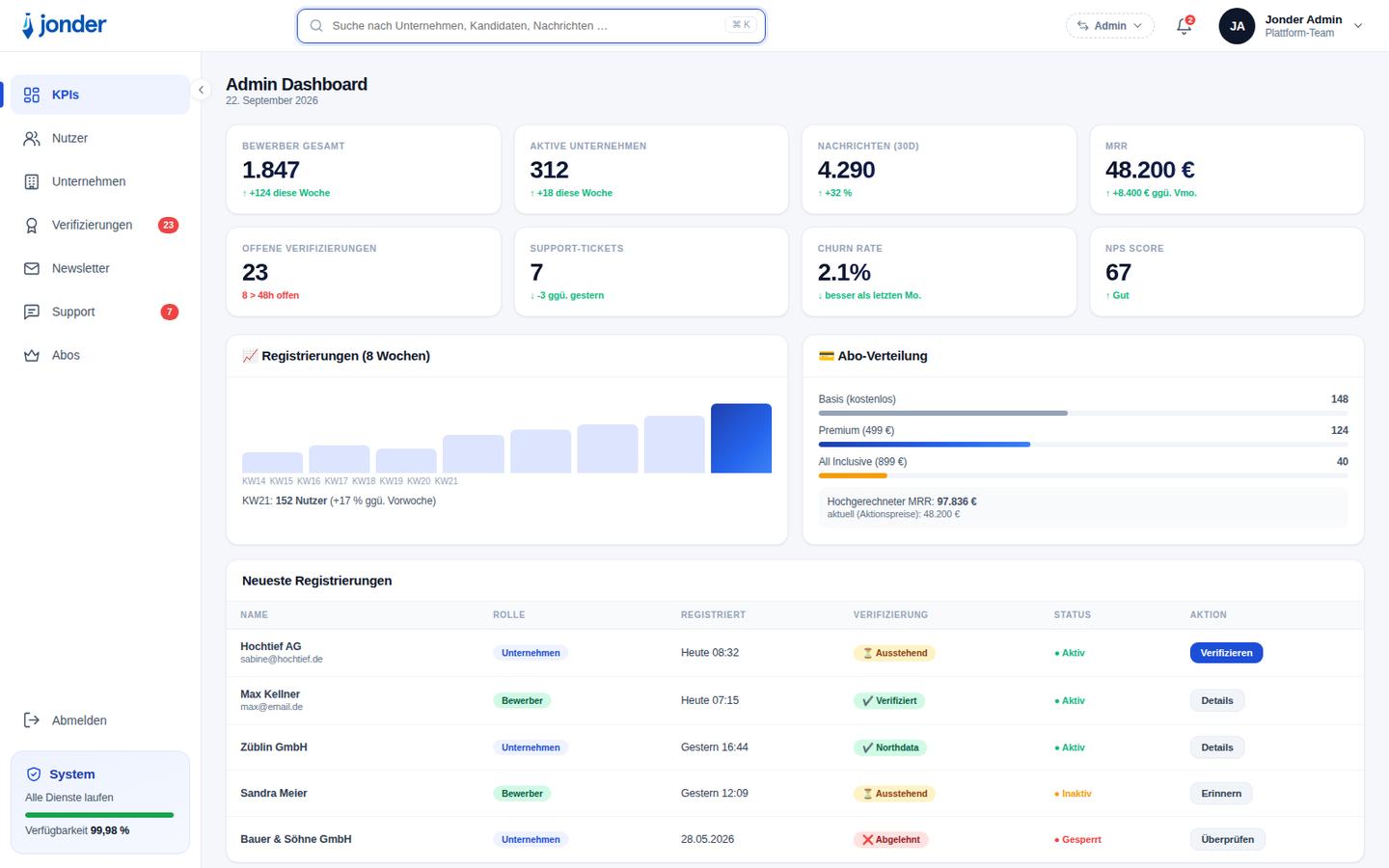Click the dark blue KW21 chart bar
Screen dimensions: 1389x868
[x=741, y=438]
